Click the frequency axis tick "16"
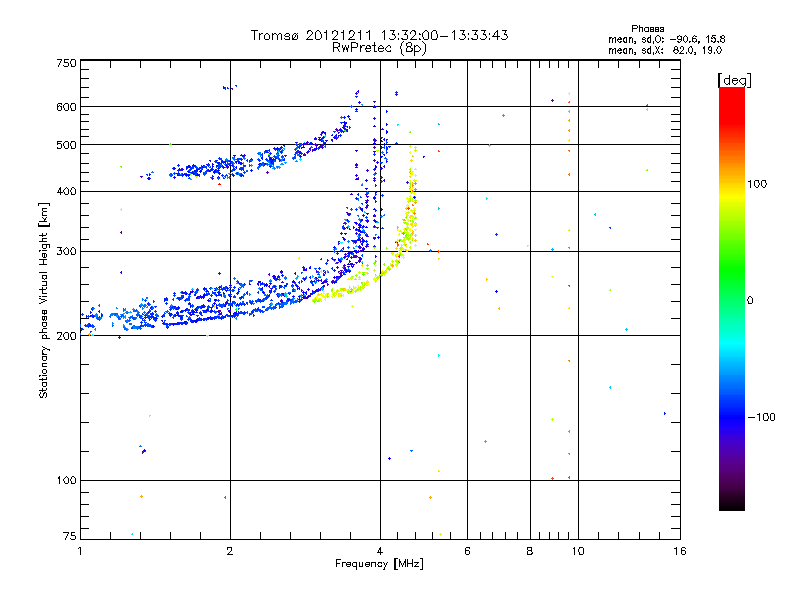 [x=680, y=551]
